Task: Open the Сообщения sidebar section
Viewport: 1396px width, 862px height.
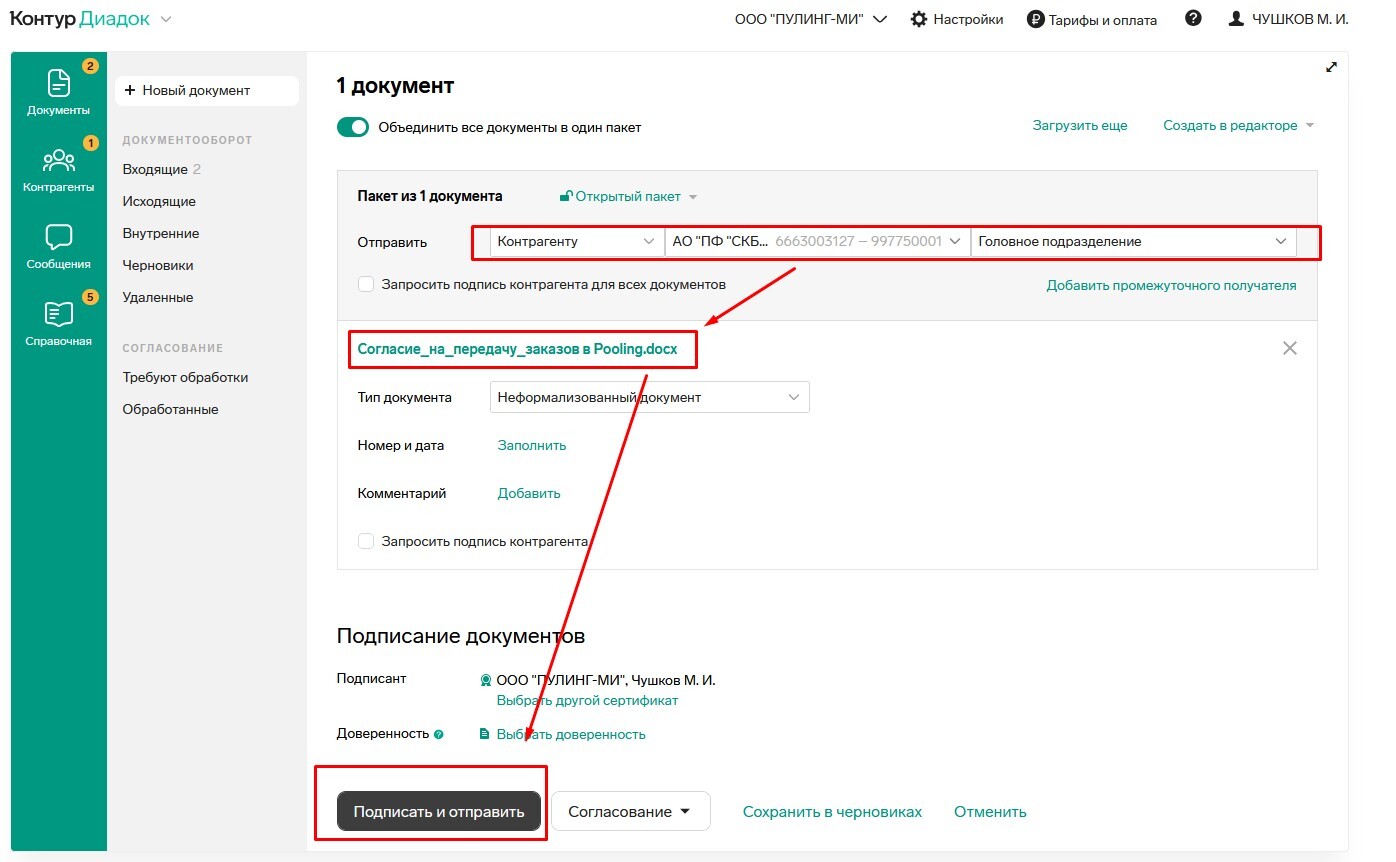Action: [x=58, y=247]
